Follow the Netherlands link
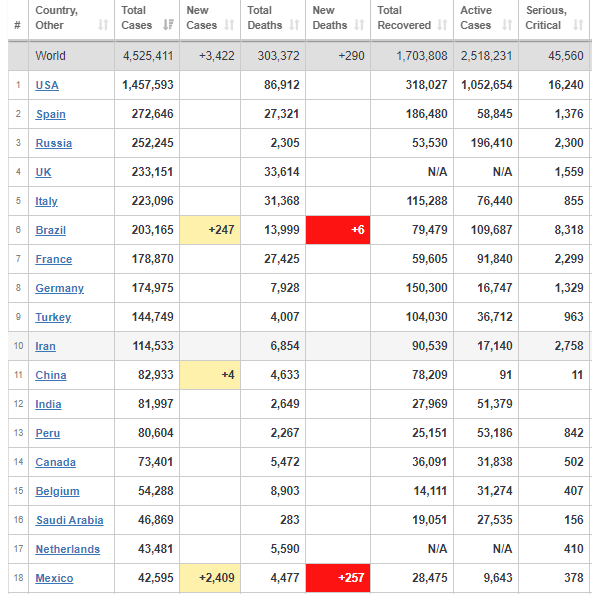592x594 pixels. pyautogui.click(x=67, y=549)
